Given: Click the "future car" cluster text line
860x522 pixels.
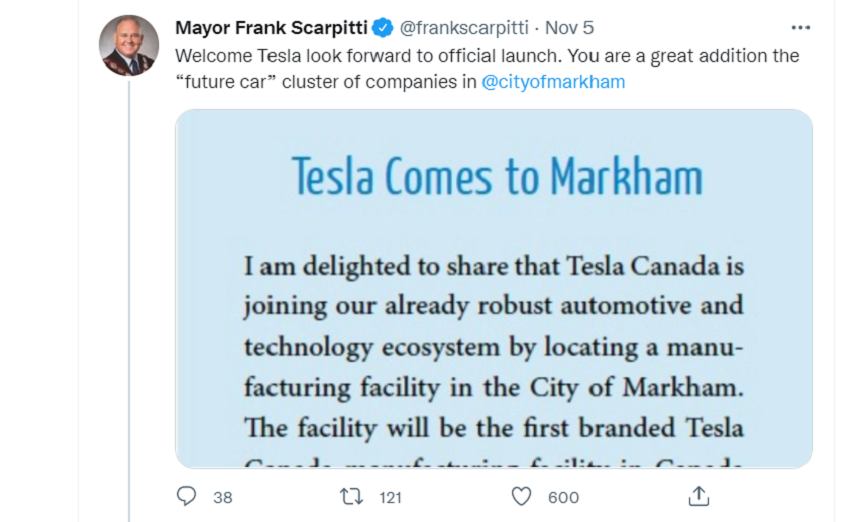Looking at the screenshot, I should click(400, 82).
